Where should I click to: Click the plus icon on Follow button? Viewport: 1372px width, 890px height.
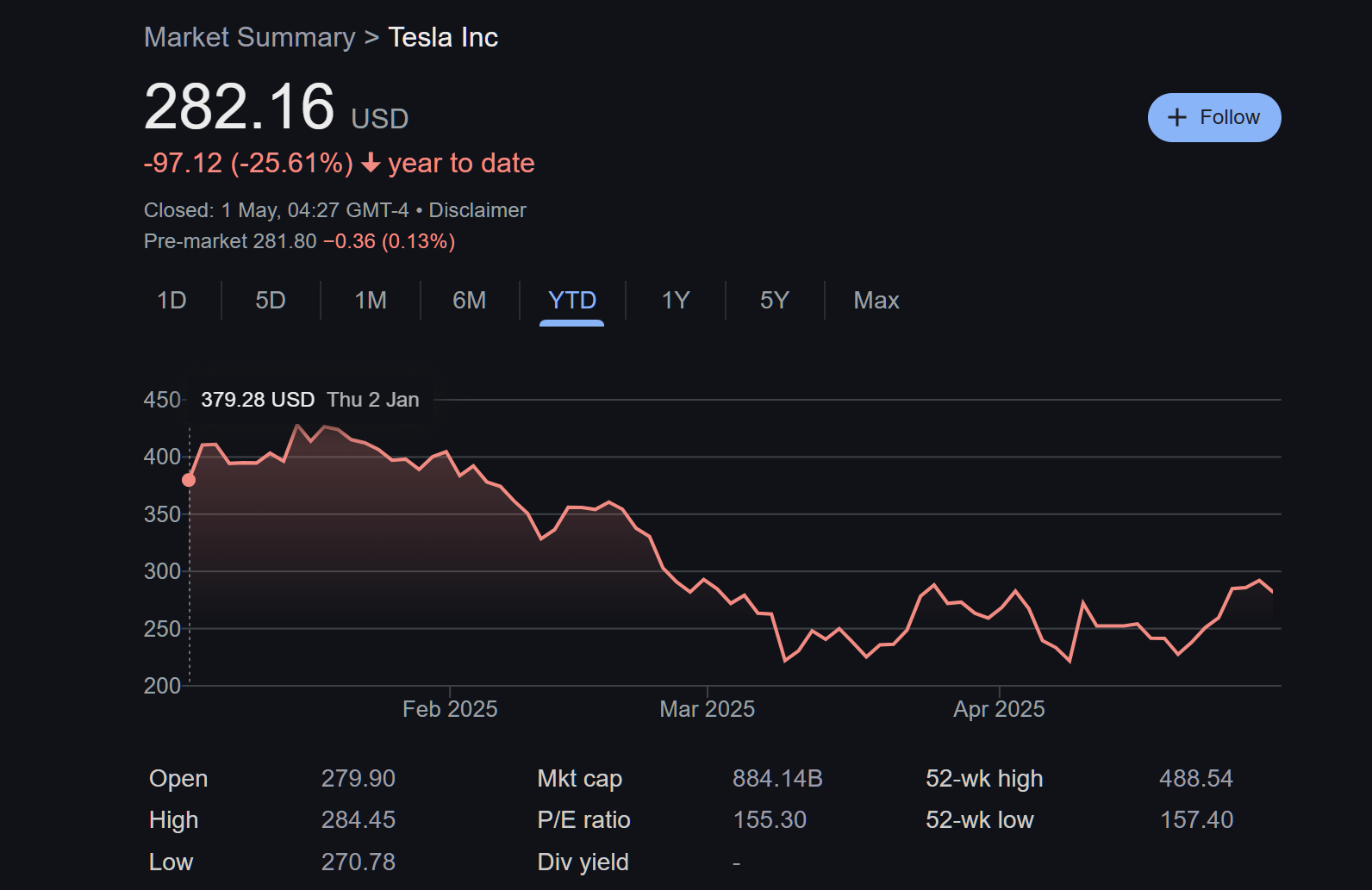click(x=1176, y=118)
